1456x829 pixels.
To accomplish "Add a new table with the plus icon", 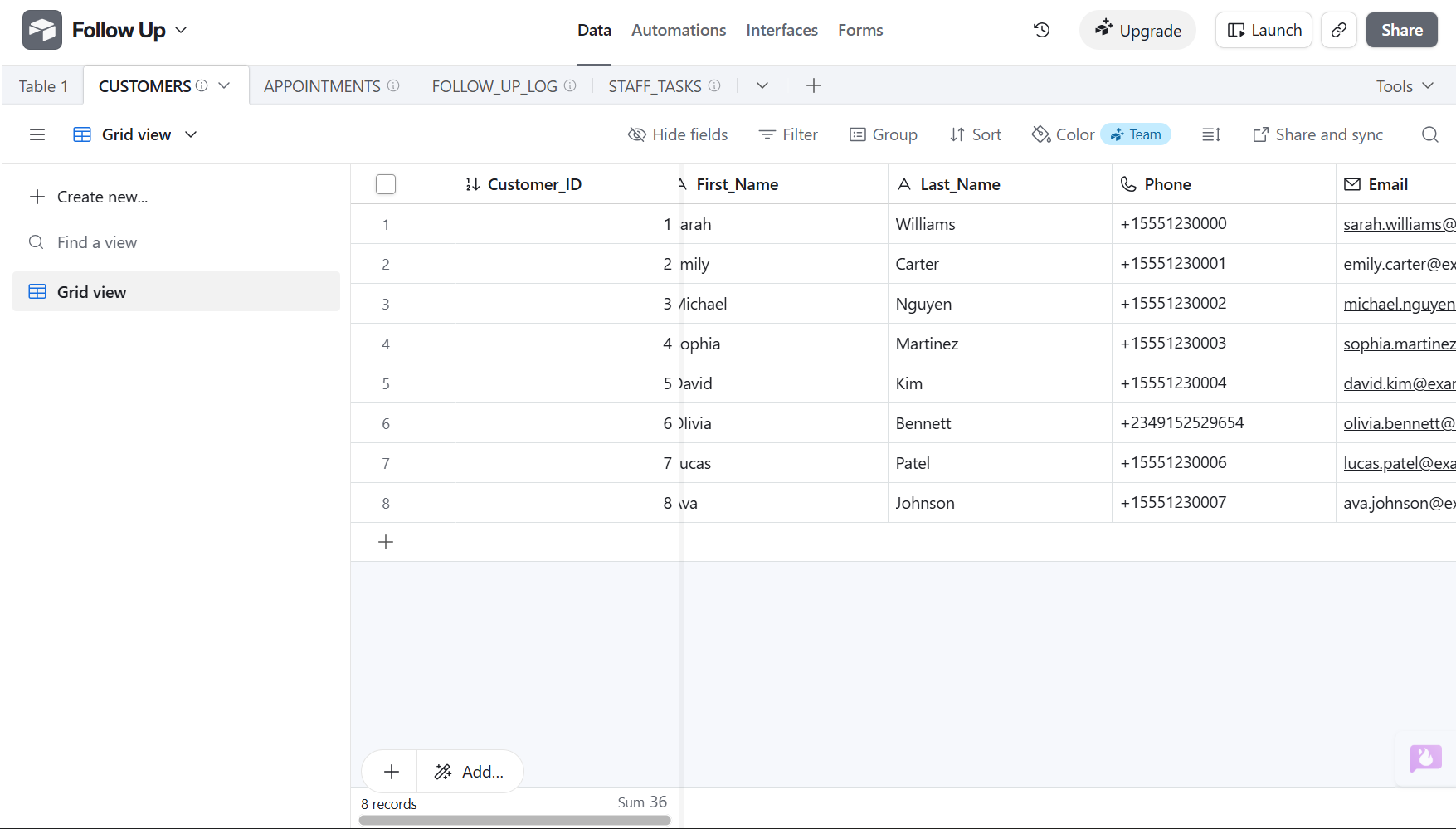I will click(x=814, y=85).
